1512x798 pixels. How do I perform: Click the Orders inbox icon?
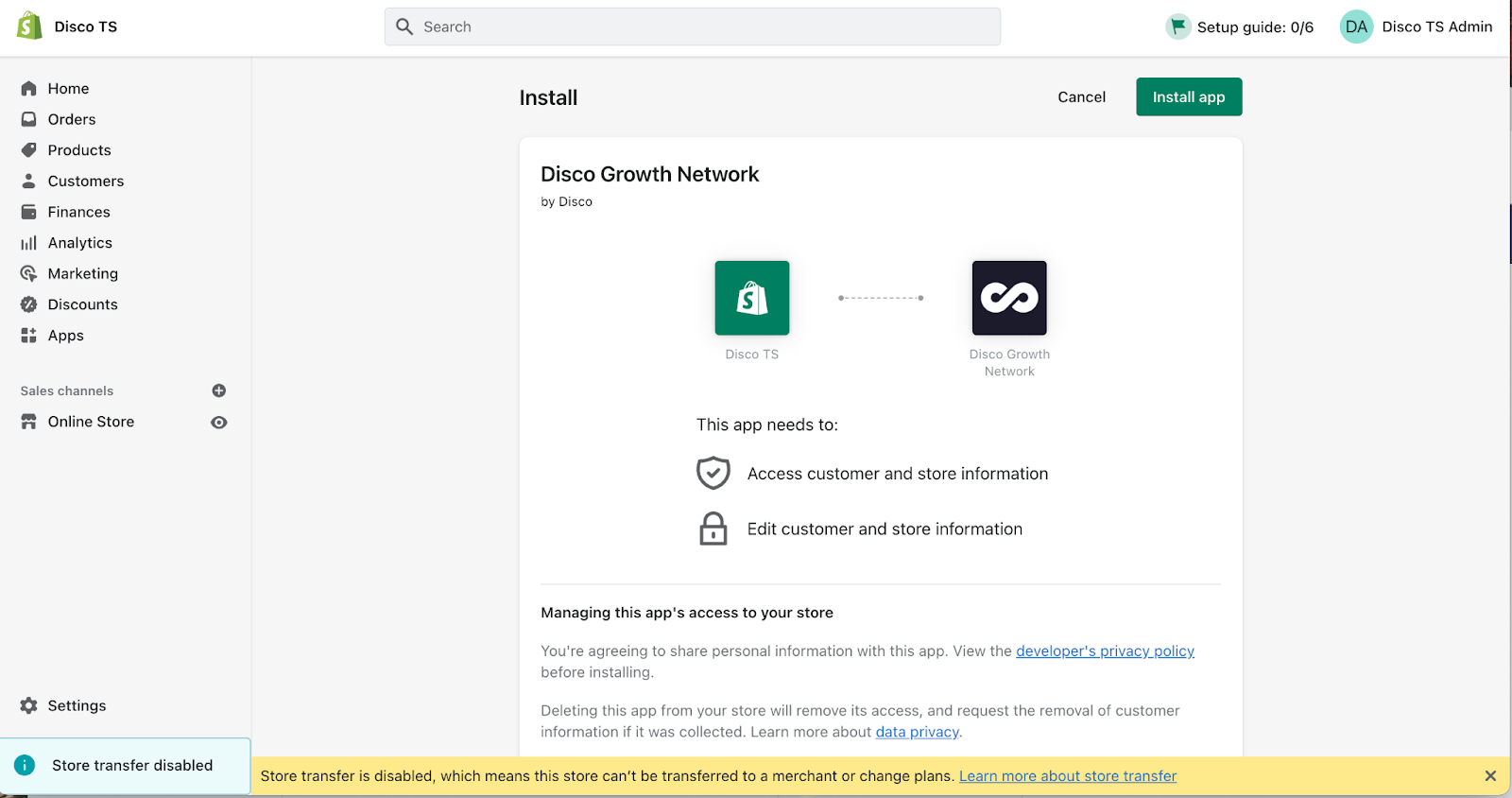(29, 119)
